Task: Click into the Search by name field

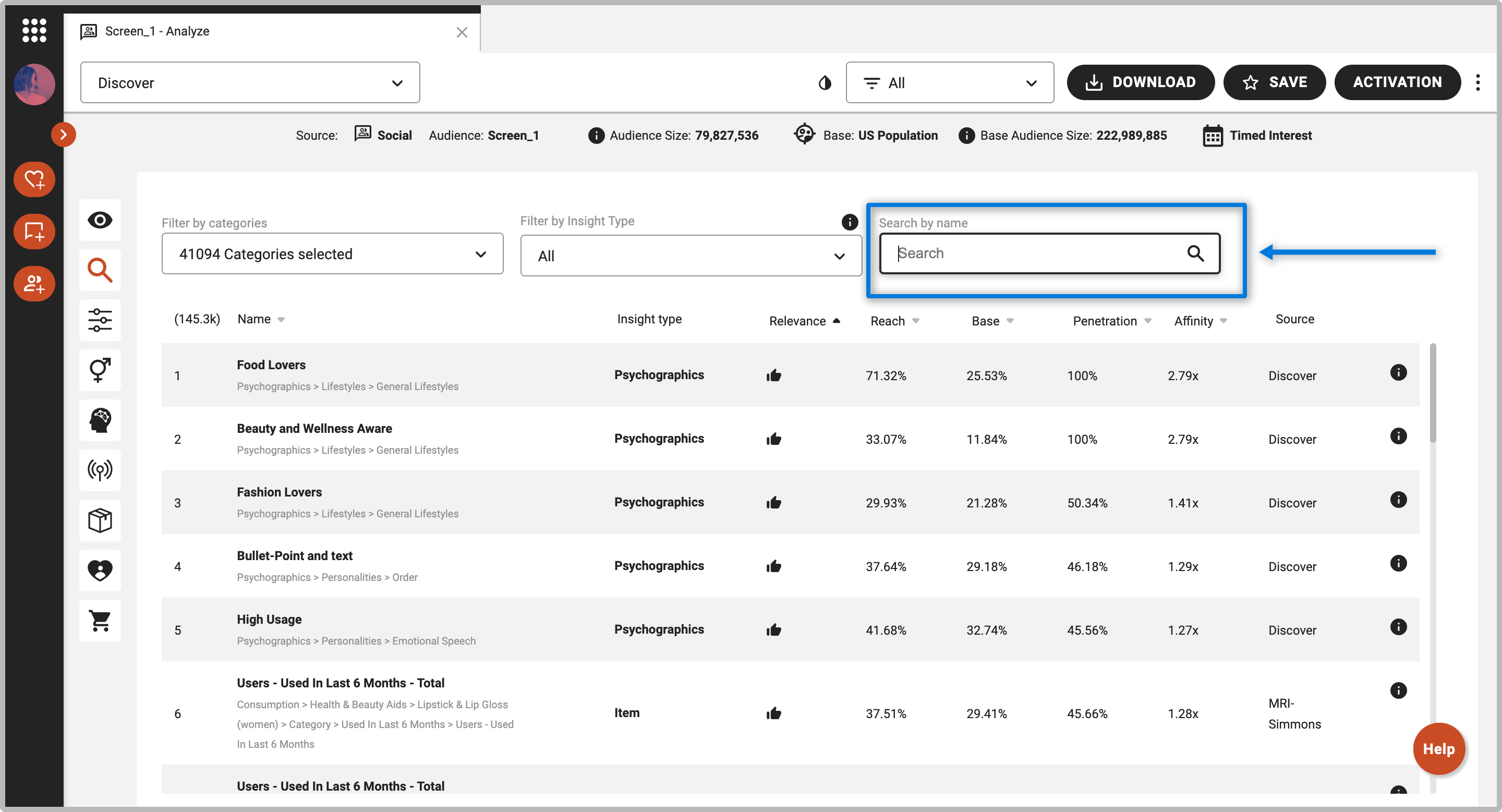Action: [1037, 253]
